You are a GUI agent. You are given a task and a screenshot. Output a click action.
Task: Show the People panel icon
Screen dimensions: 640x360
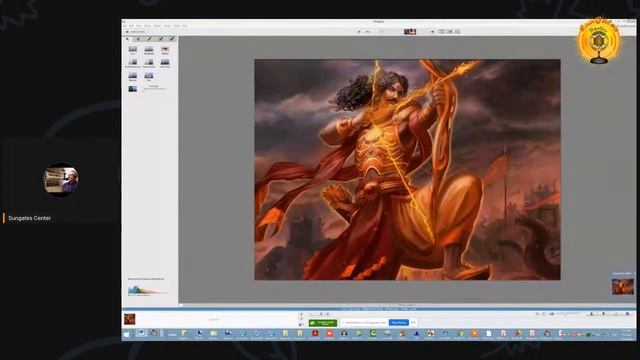[x=591, y=313]
